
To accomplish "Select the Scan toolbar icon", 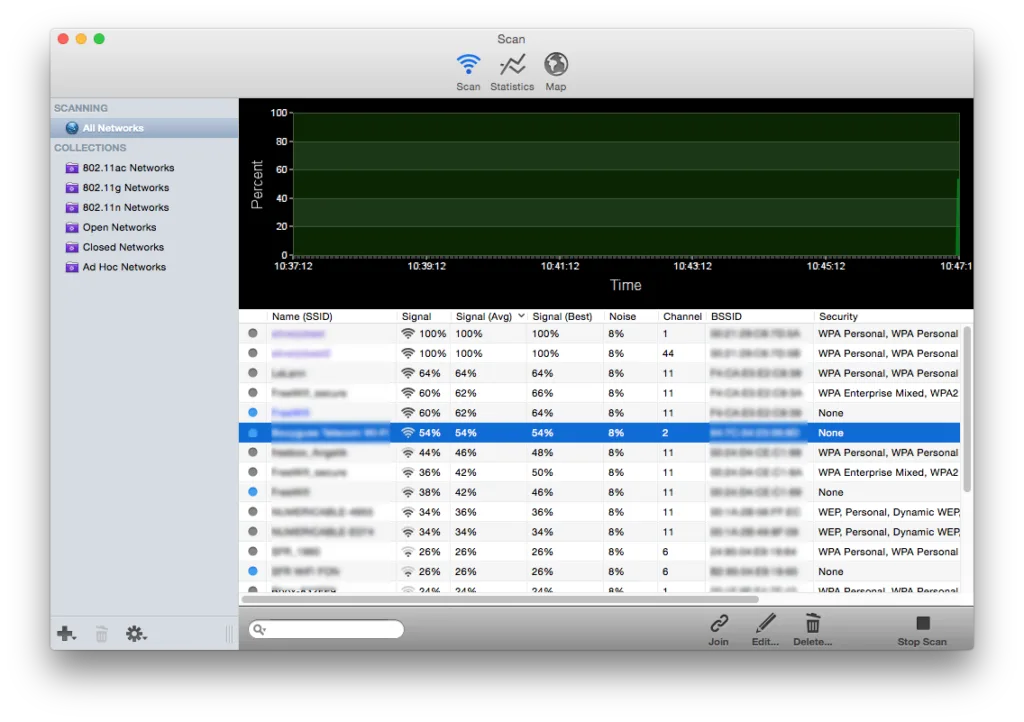I will tap(467, 67).
